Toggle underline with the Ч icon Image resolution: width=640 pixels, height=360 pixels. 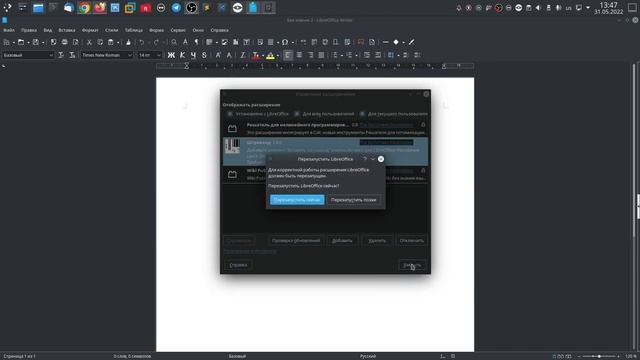coord(193,55)
